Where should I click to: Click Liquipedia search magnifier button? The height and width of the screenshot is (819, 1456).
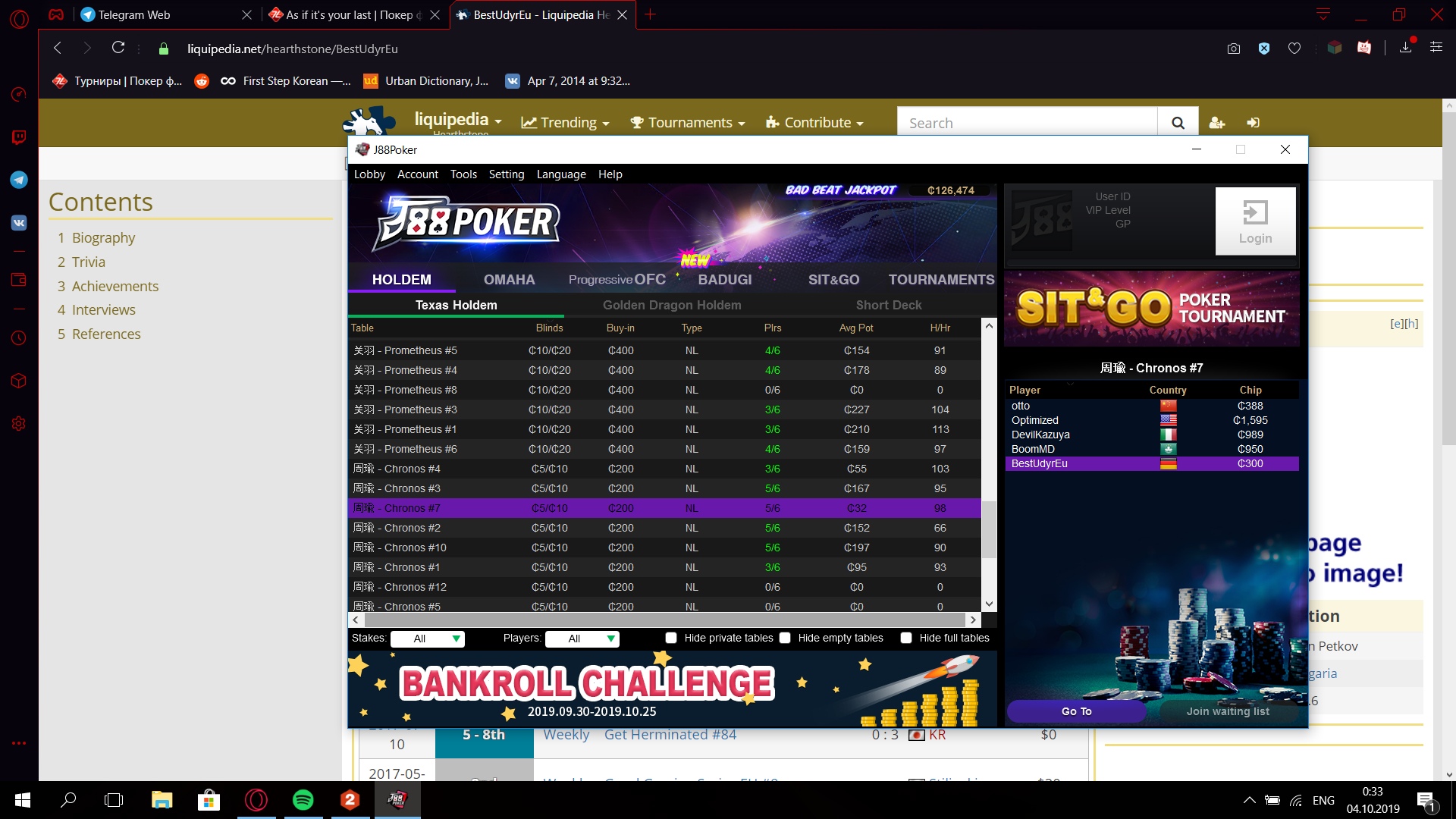pos(1178,123)
